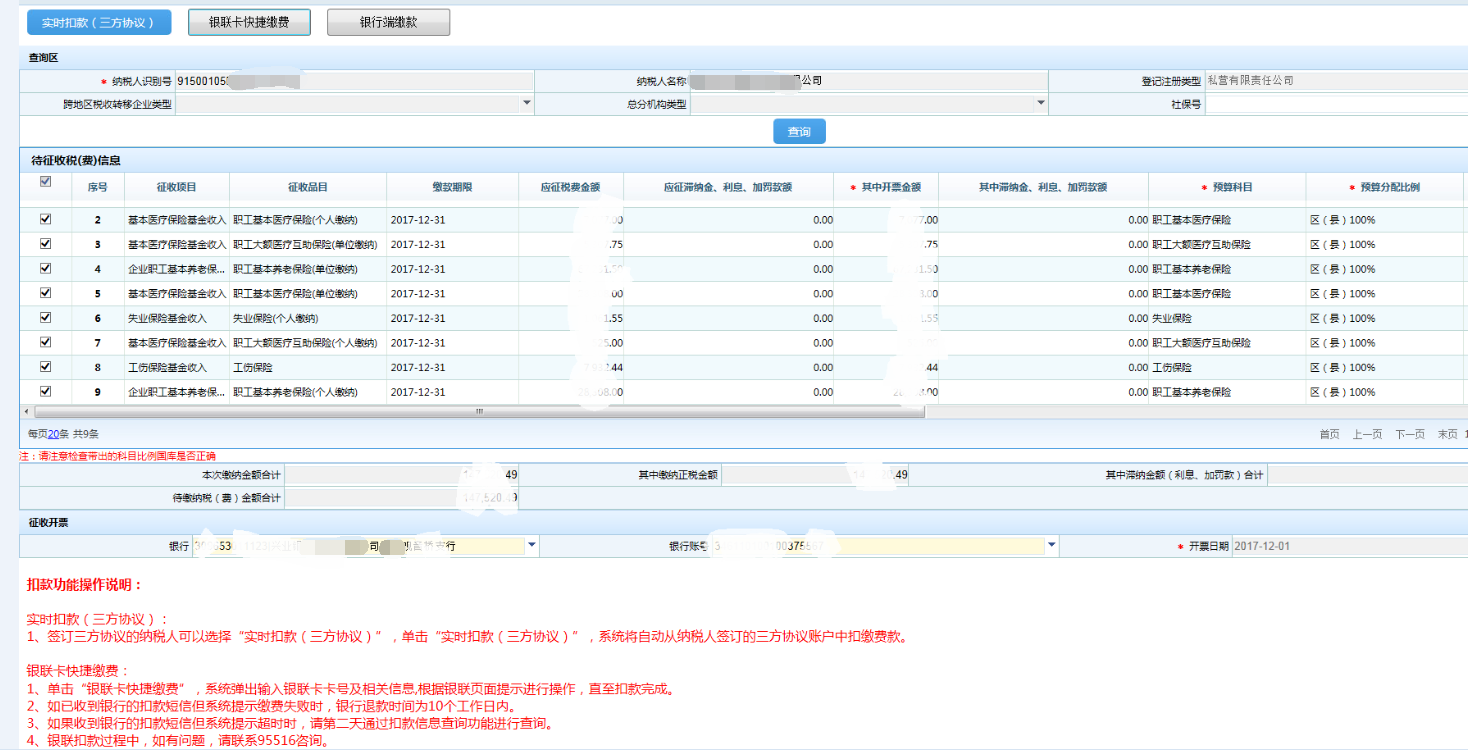Go to 首页 pagination link
Screen dimensions: 1468x750
1329,434
